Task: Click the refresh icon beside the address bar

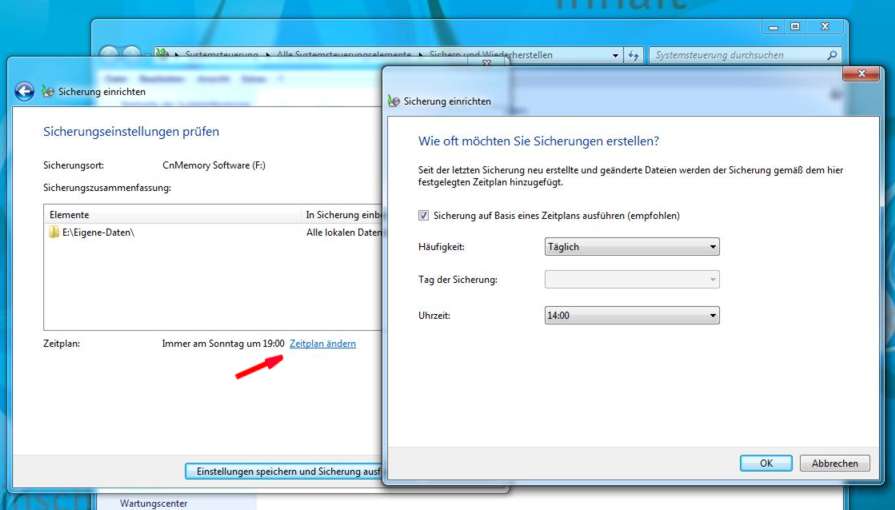Action: [633, 55]
